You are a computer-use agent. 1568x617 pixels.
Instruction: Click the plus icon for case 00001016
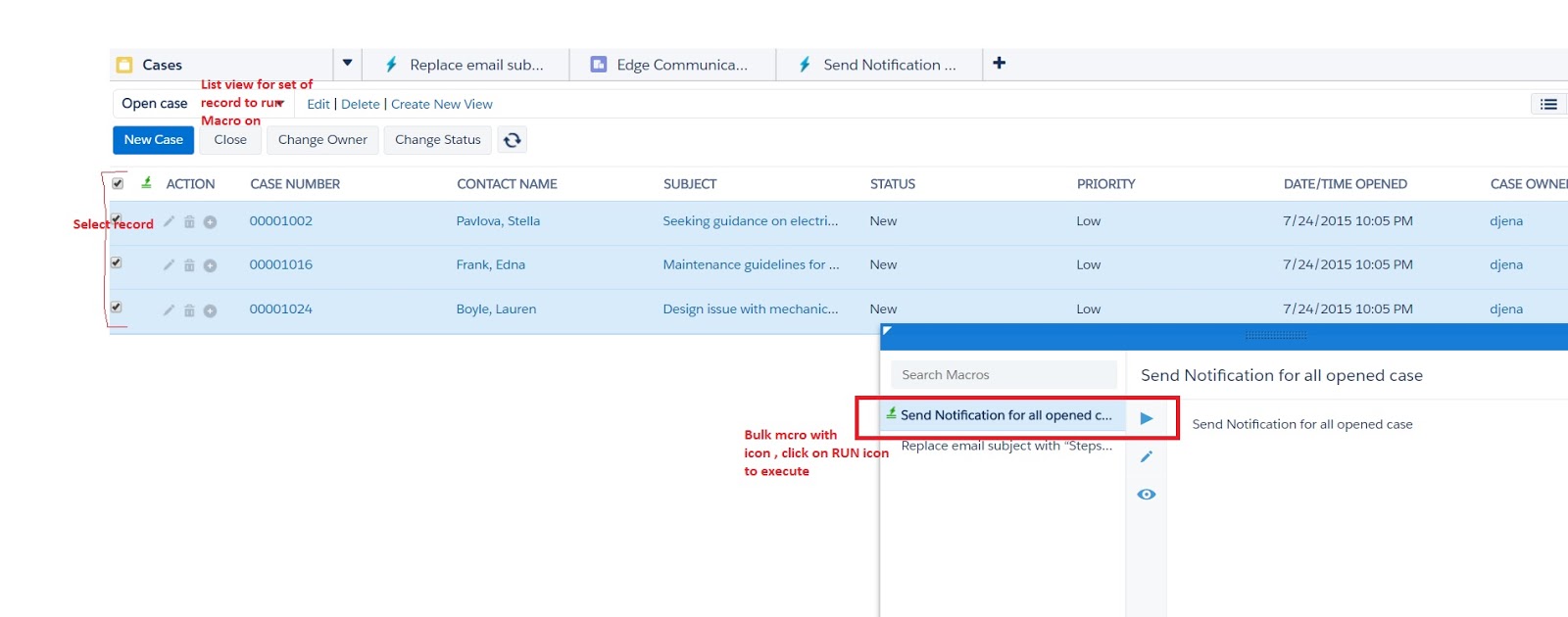(x=210, y=265)
